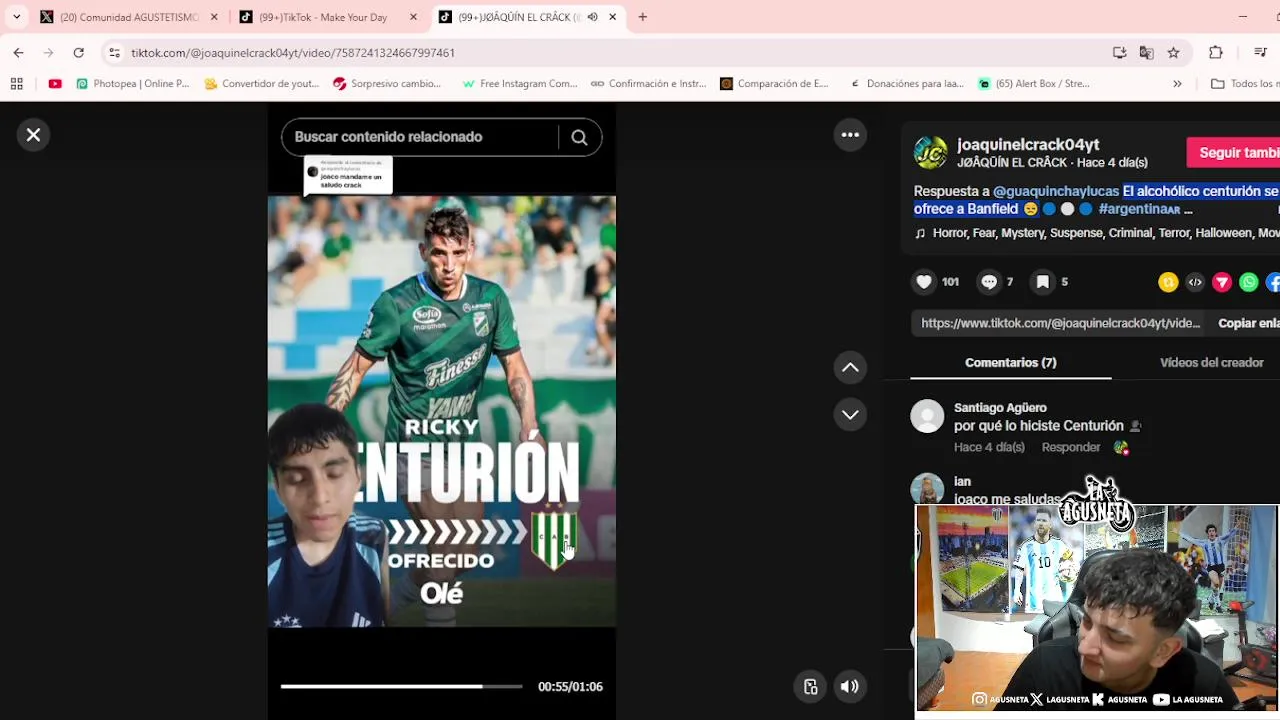
Task: Open a new browser tab
Action: point(642,17)
